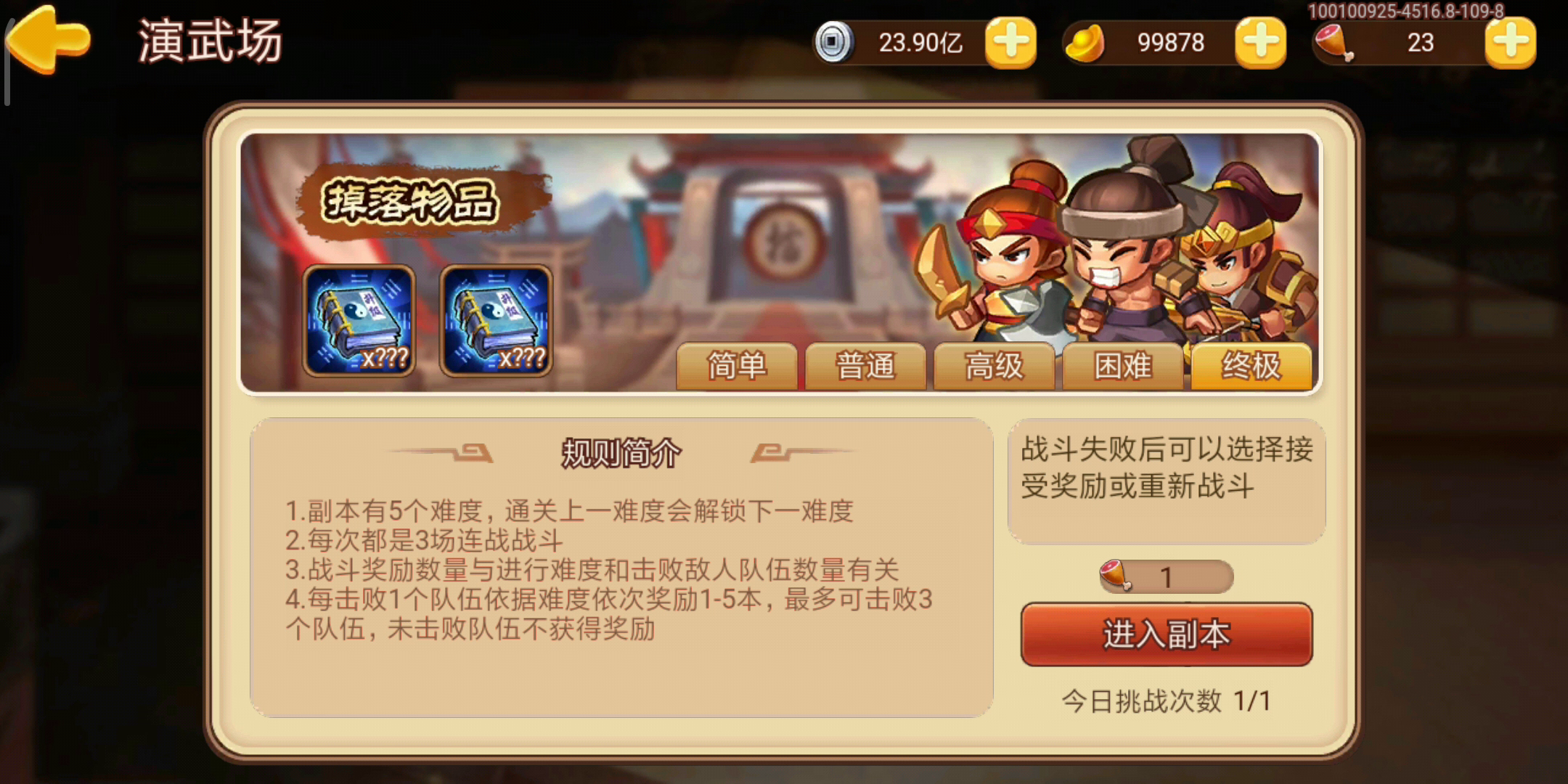Tap the yellow back arrow

[x=48, y=40]
